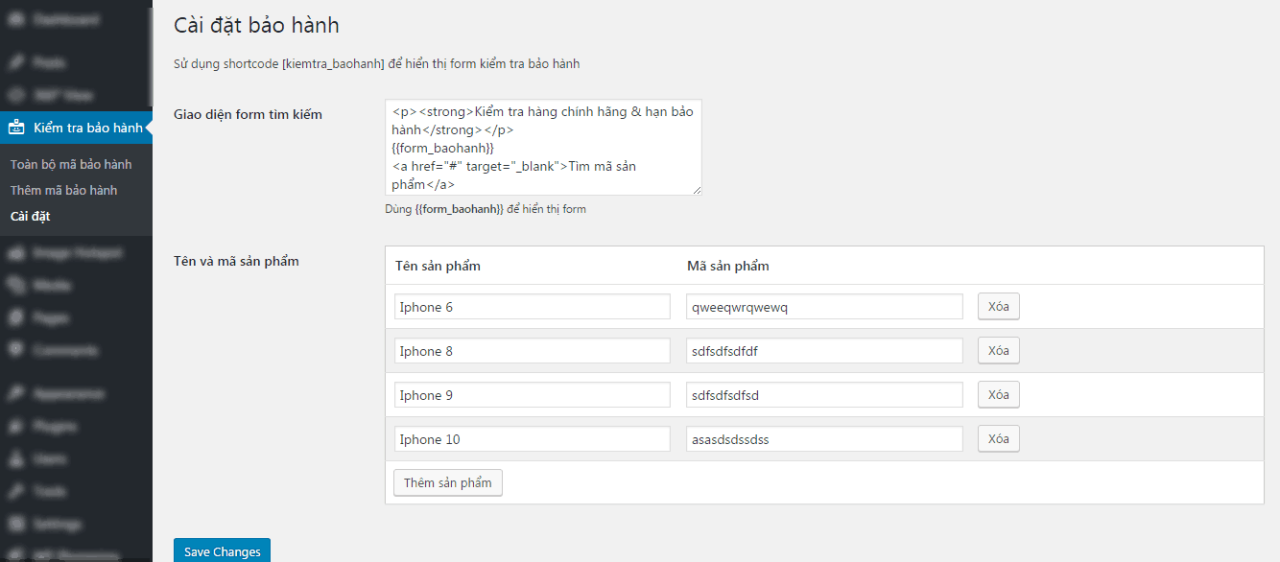
Task: Click the Posts pin icon
Action: click(16, 62)
